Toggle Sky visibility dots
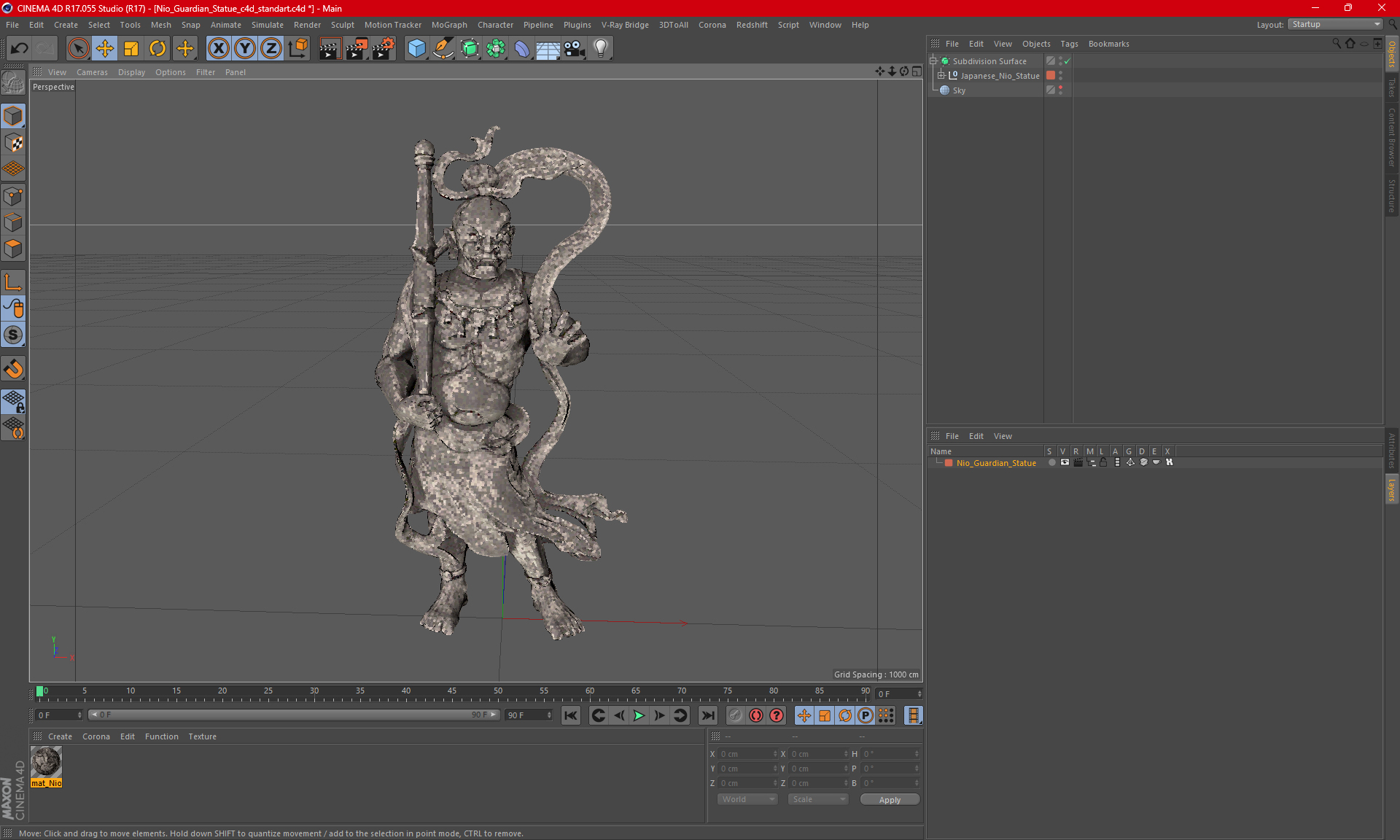This screenshot has width=1400, height=840. tap(1060, 90)
